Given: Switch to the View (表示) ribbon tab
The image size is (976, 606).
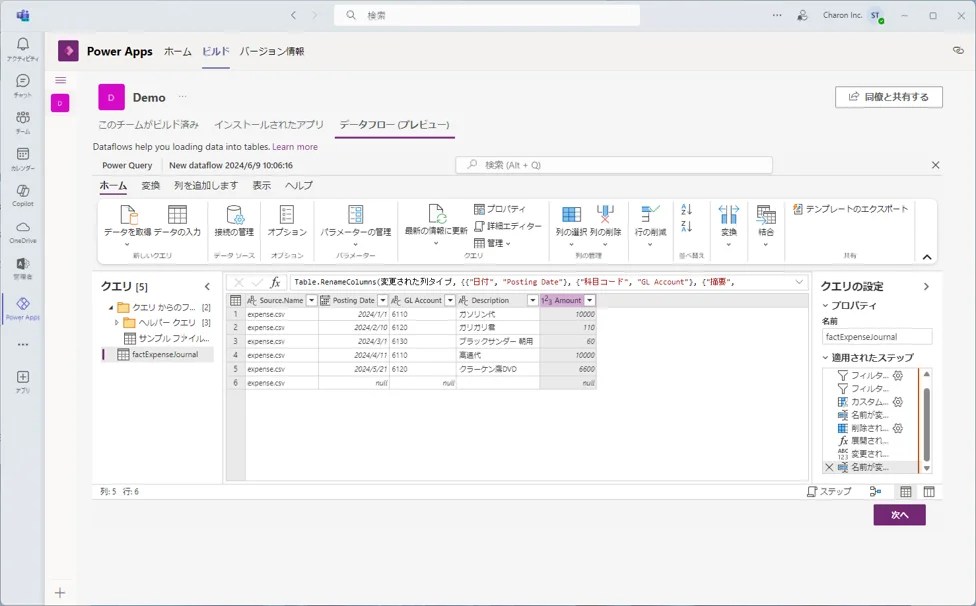Looking at the screenshot, I should click(261, 185).
